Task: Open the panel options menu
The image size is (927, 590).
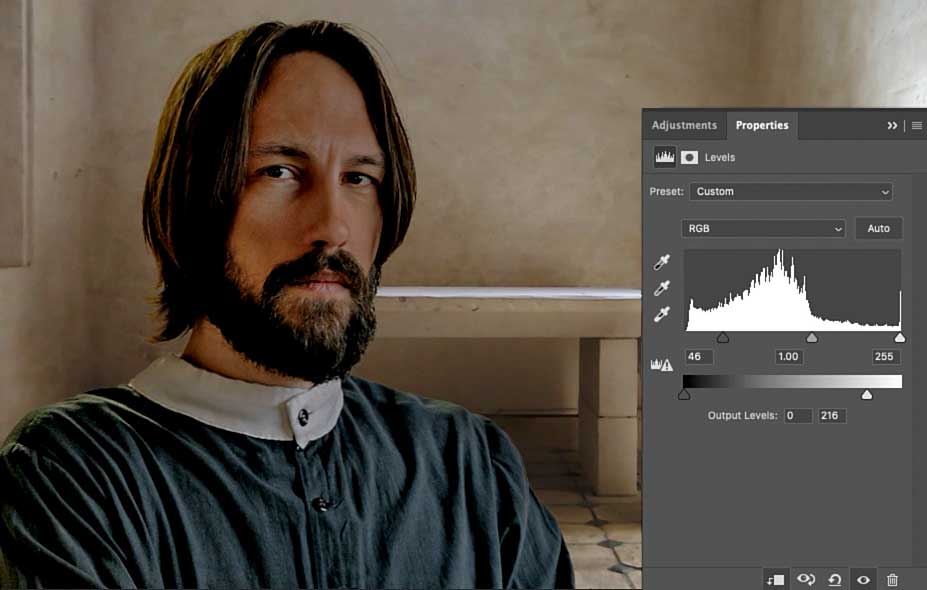Action: tap(916, 125)
